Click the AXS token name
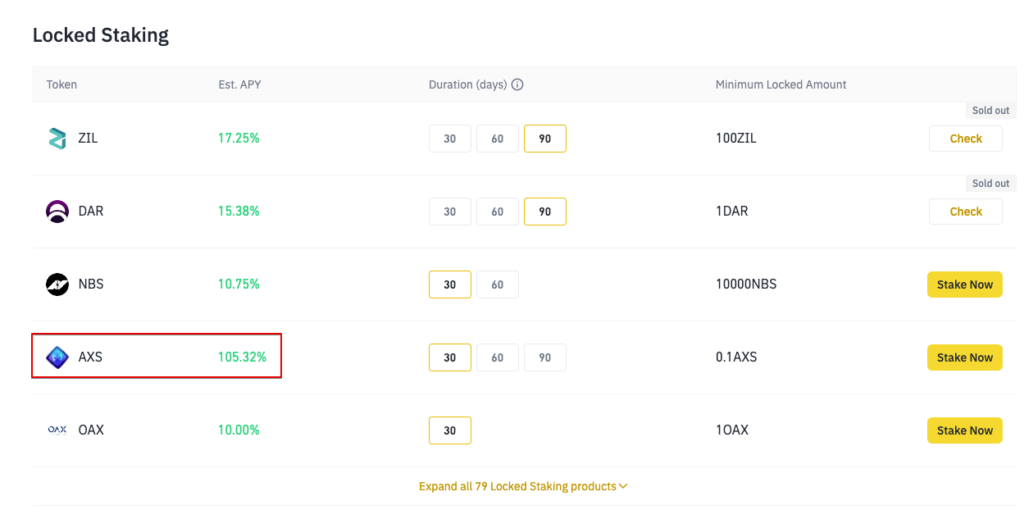 (x=90, y=357)
